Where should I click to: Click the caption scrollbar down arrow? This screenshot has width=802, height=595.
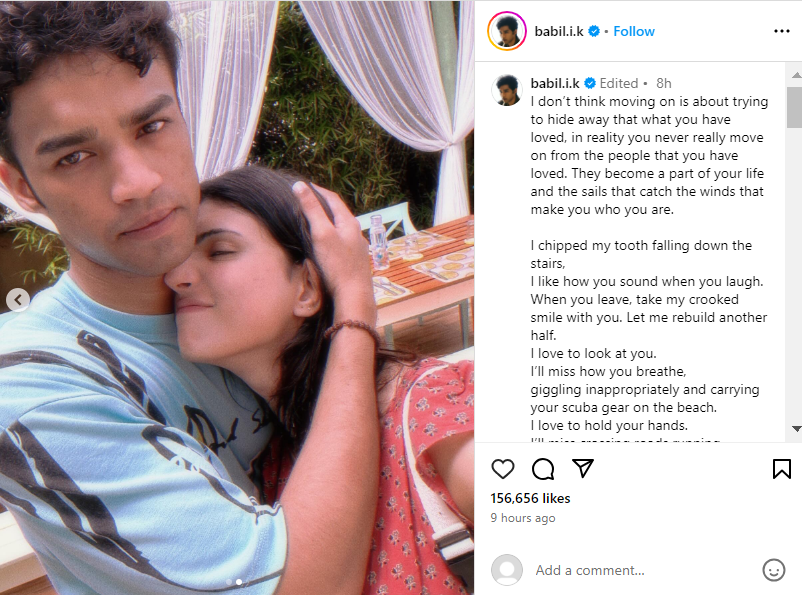(796, 429)
